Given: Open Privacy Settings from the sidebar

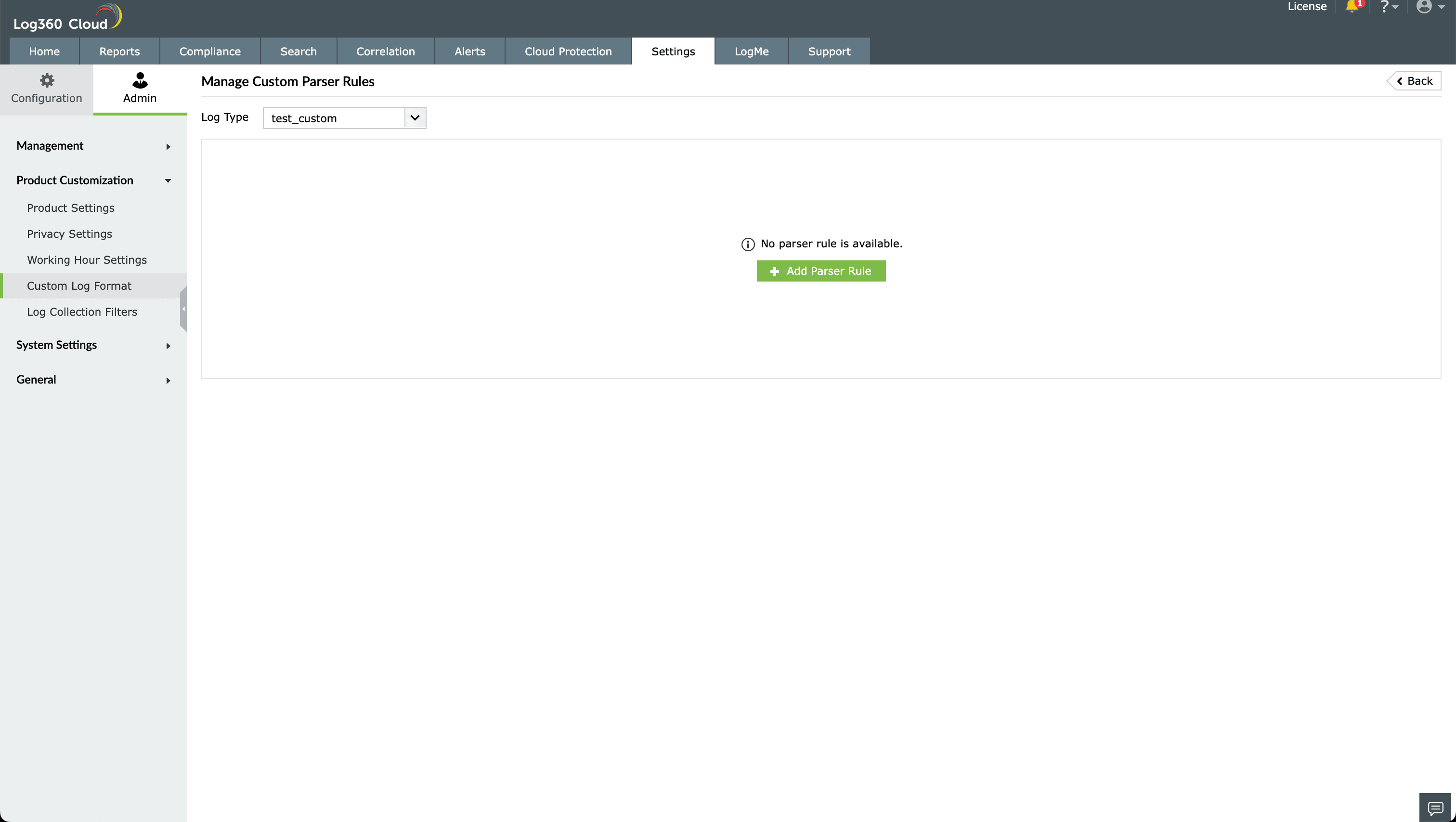Looking at the screenshot, I should click(69, 233).
